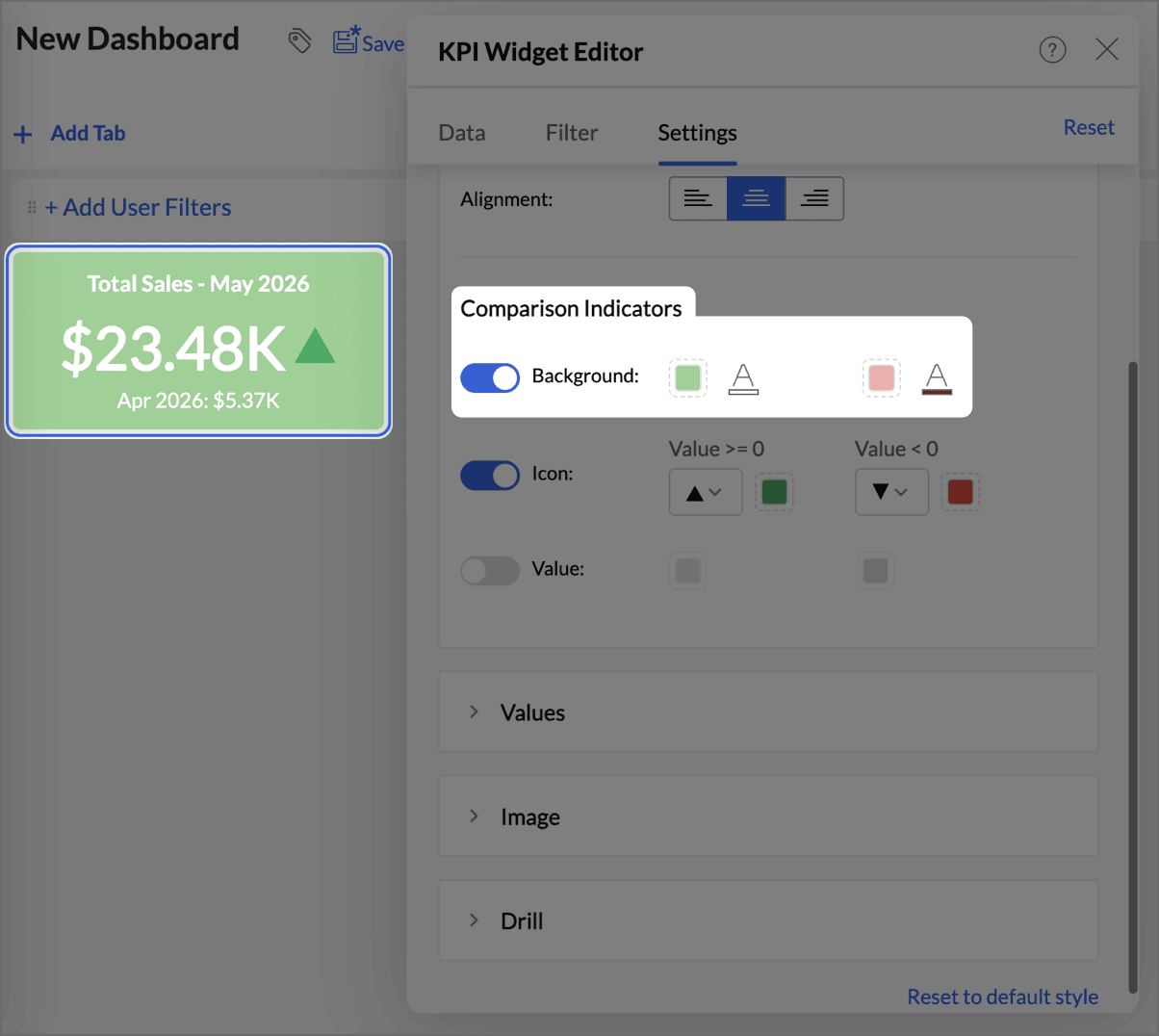This screenshot has width=1159, height=1036.
Task: Click + Add User Filters
Action: click(138, 207)
